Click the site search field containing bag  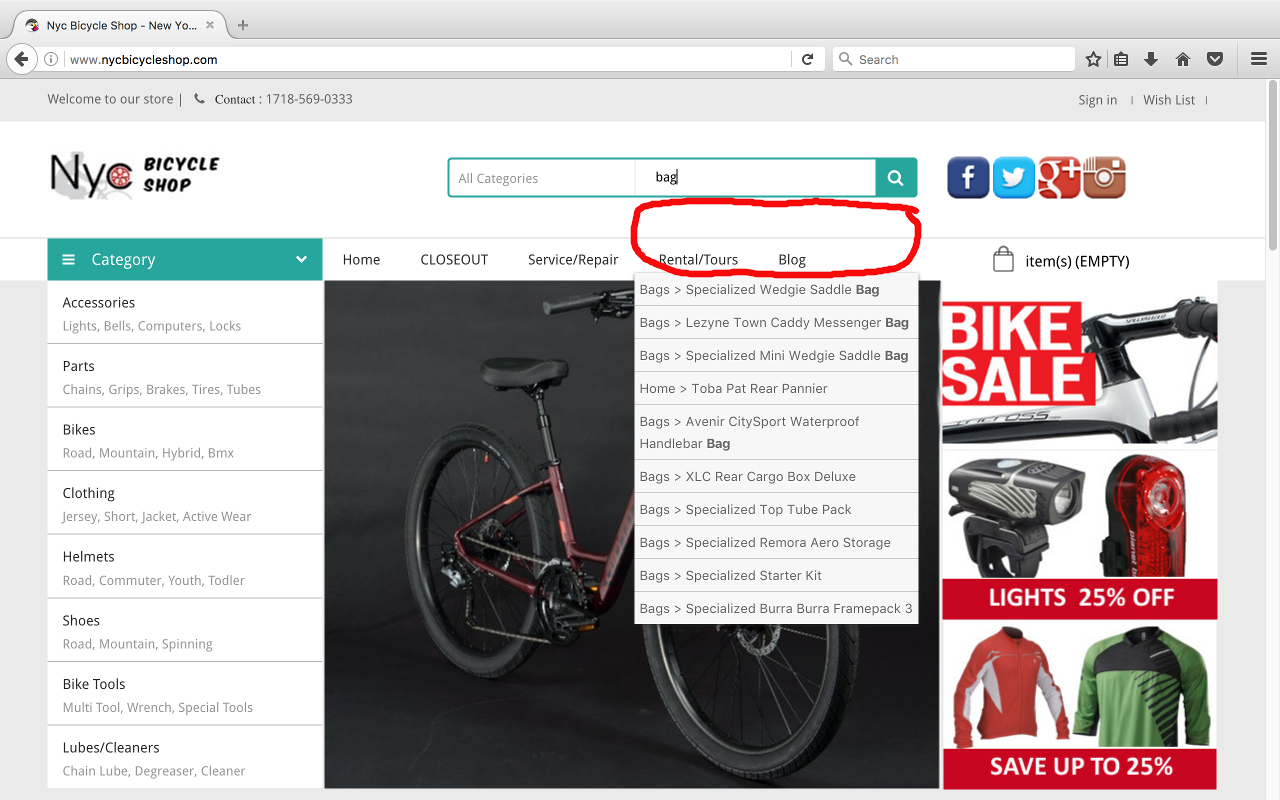pos(755,178)
